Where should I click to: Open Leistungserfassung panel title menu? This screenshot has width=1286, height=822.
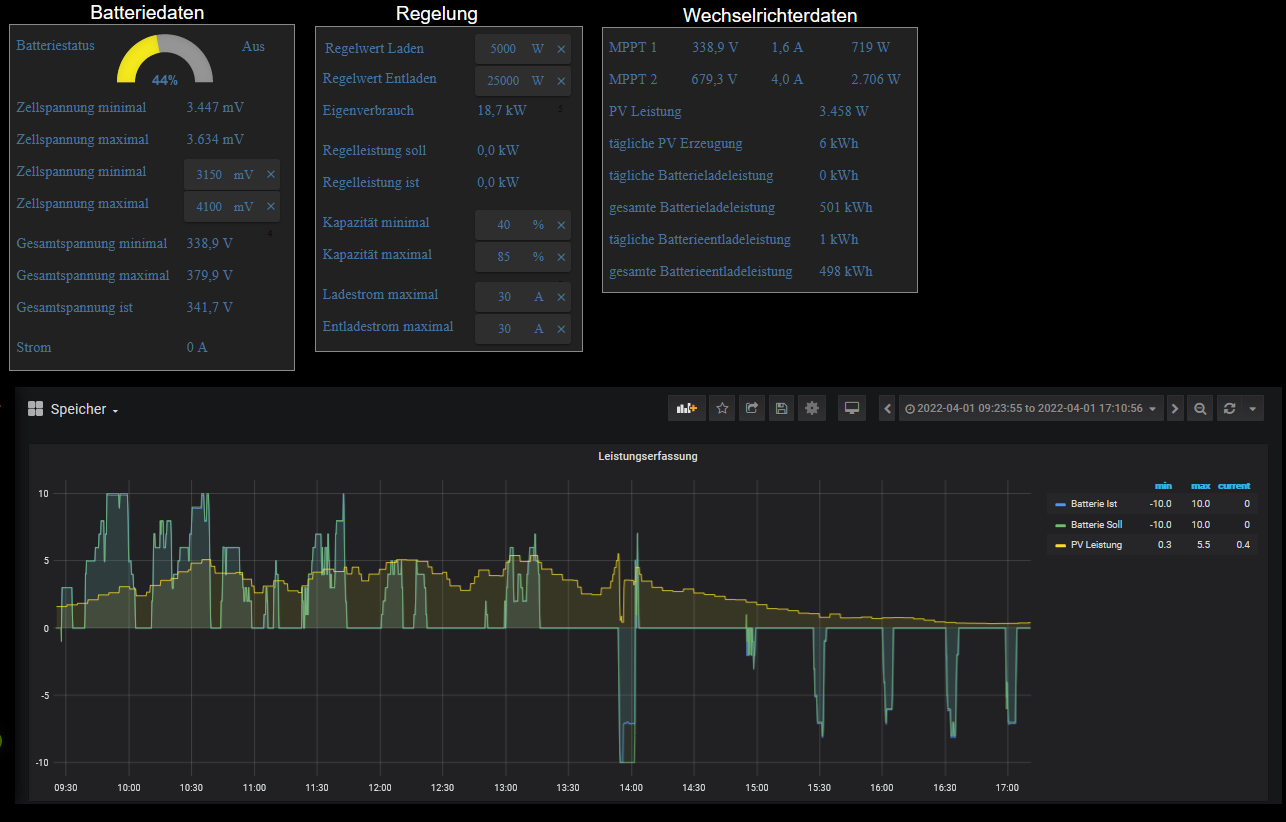pos(648,456)
